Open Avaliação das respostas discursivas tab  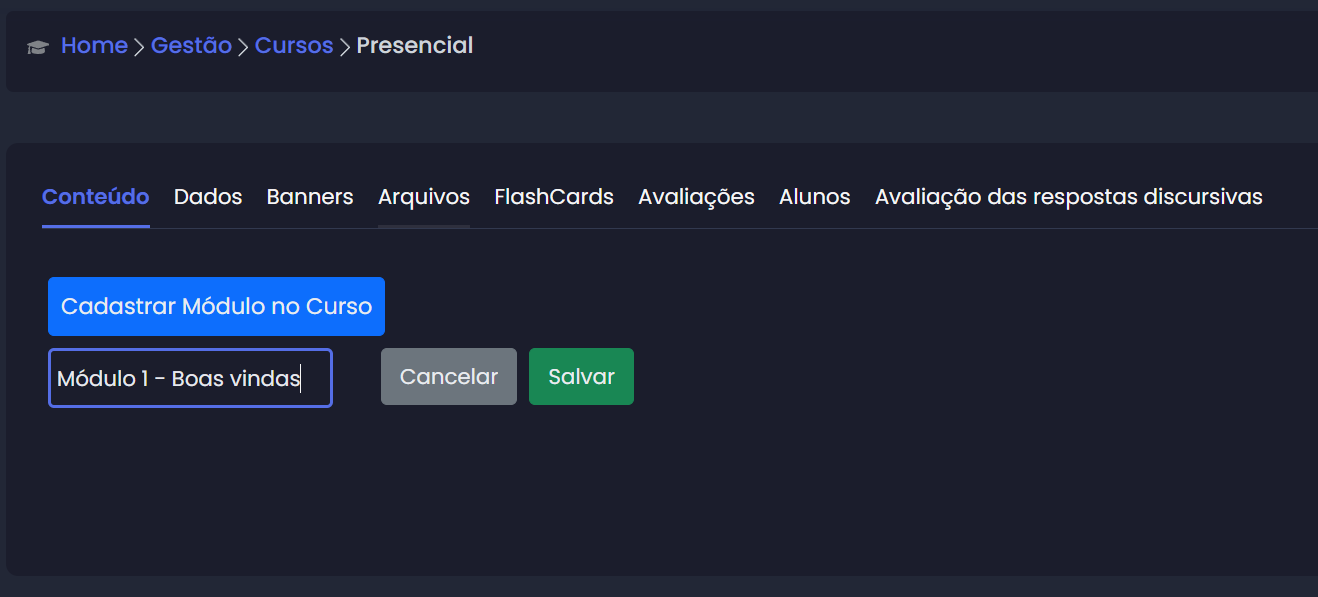(1068, 197)
